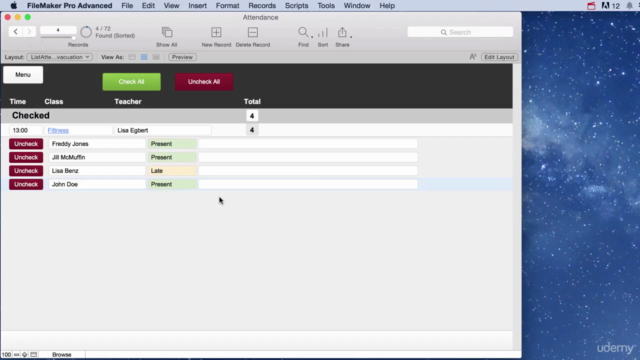Click the notification bell in menu bar
The image size is (640, 360).
[629, 6]
